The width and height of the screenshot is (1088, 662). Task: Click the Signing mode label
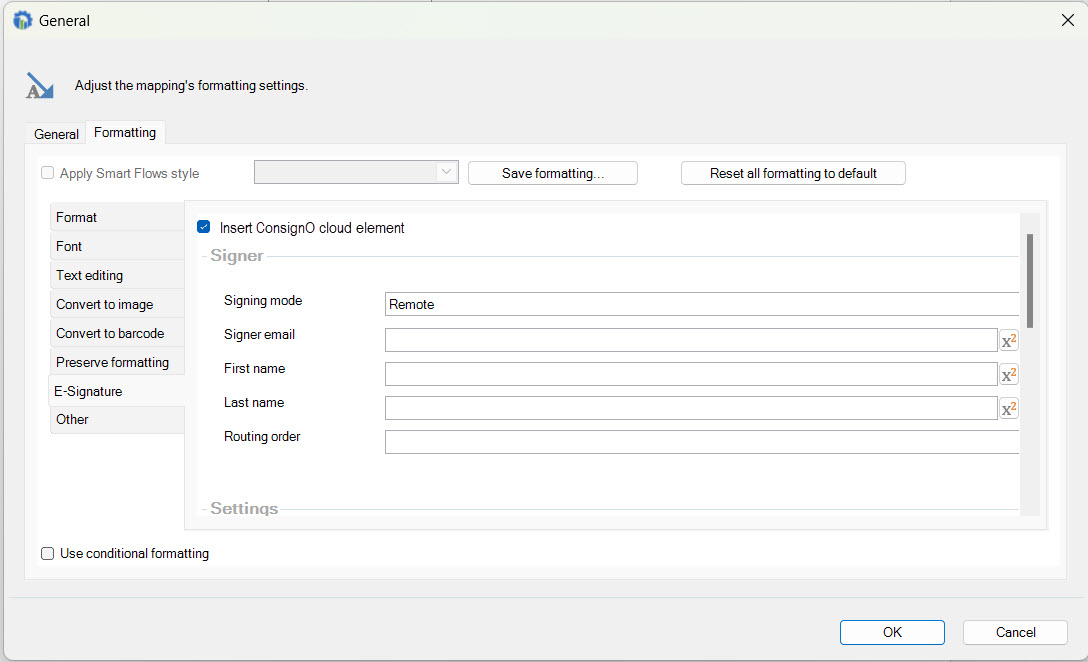coord(263,300)
